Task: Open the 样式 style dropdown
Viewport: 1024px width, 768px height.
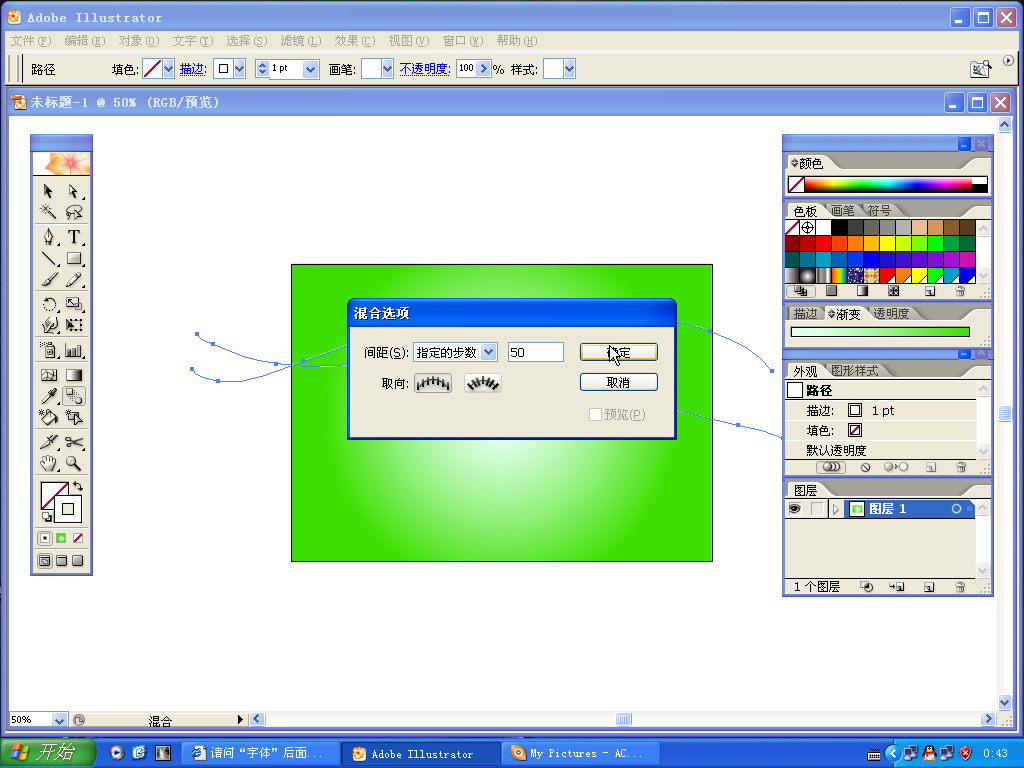Action: click(569, 69)
